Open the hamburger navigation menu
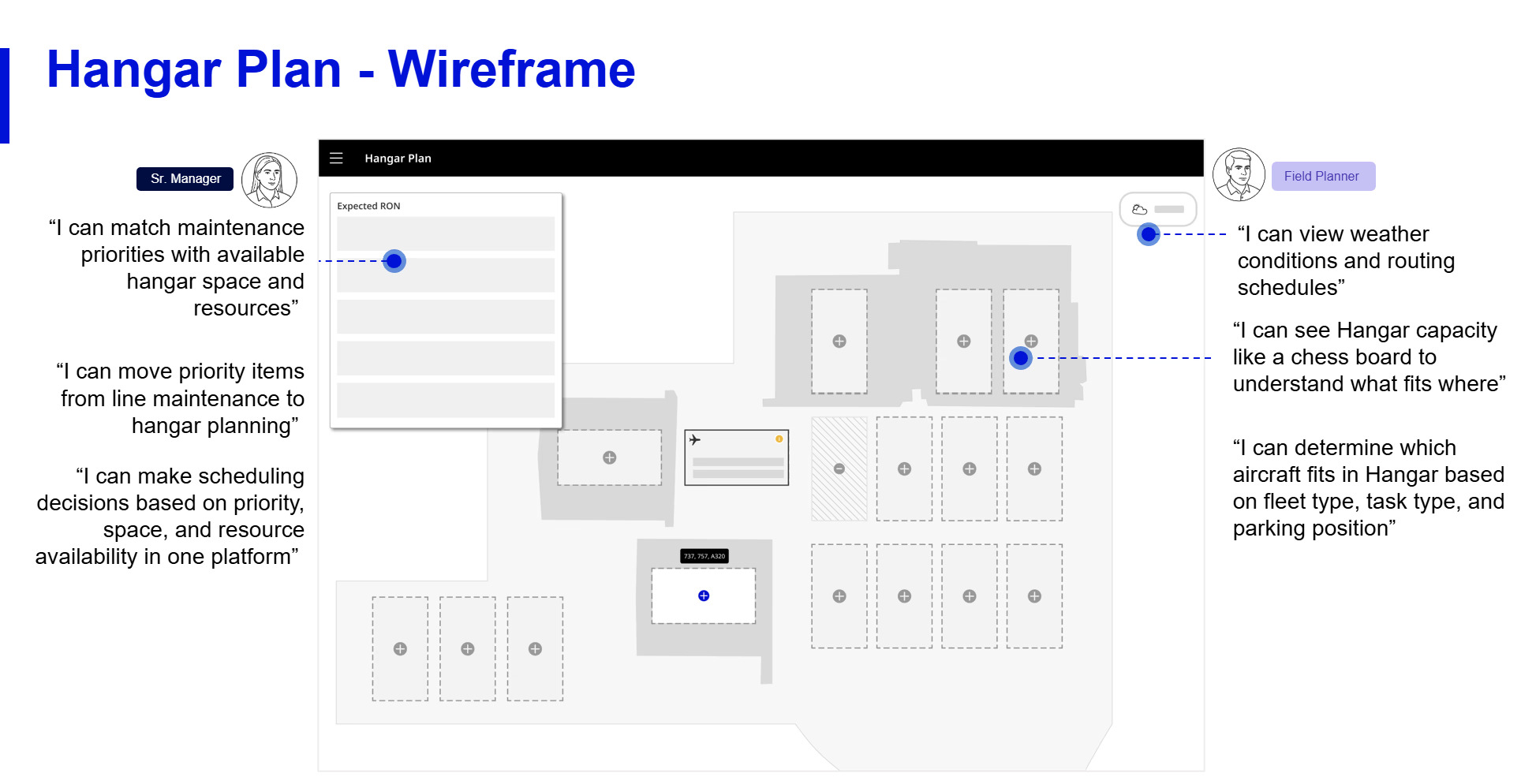The height and width of the screenshot is (784, 1521). point(337,158)
